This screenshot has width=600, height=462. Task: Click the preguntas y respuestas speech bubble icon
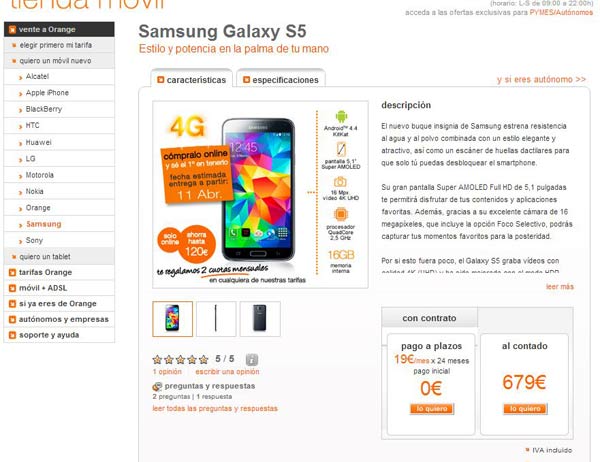[157, 386]
